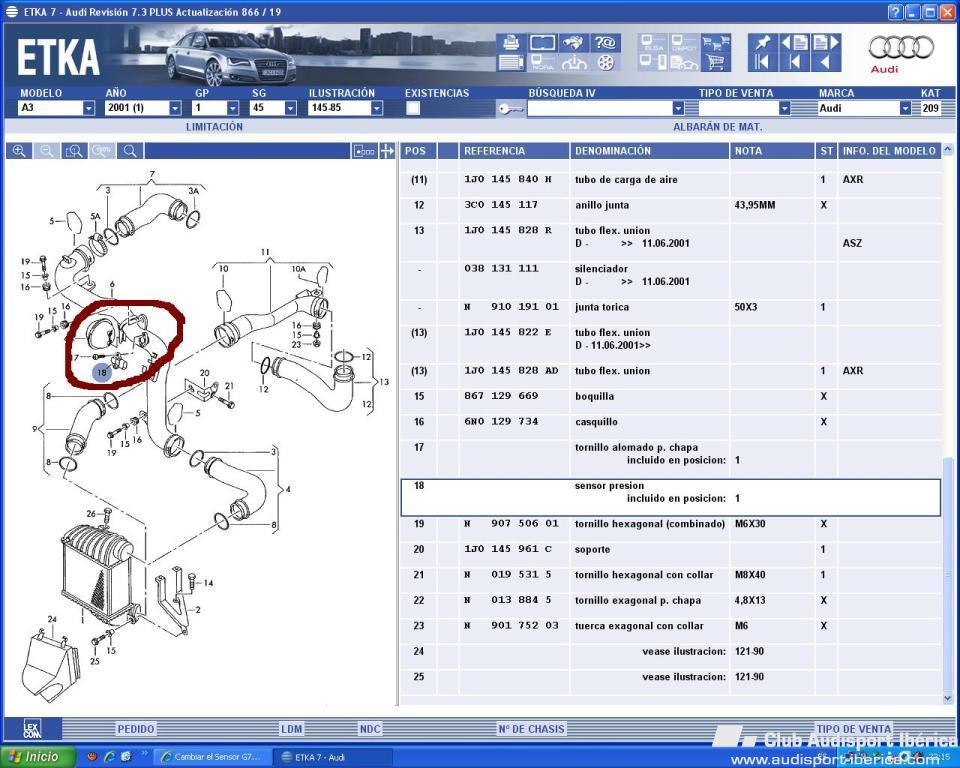Open the Windows Inicio start button
Viewport: 960px width, 768px height.
pyautogui.click(x=37, y=757)
